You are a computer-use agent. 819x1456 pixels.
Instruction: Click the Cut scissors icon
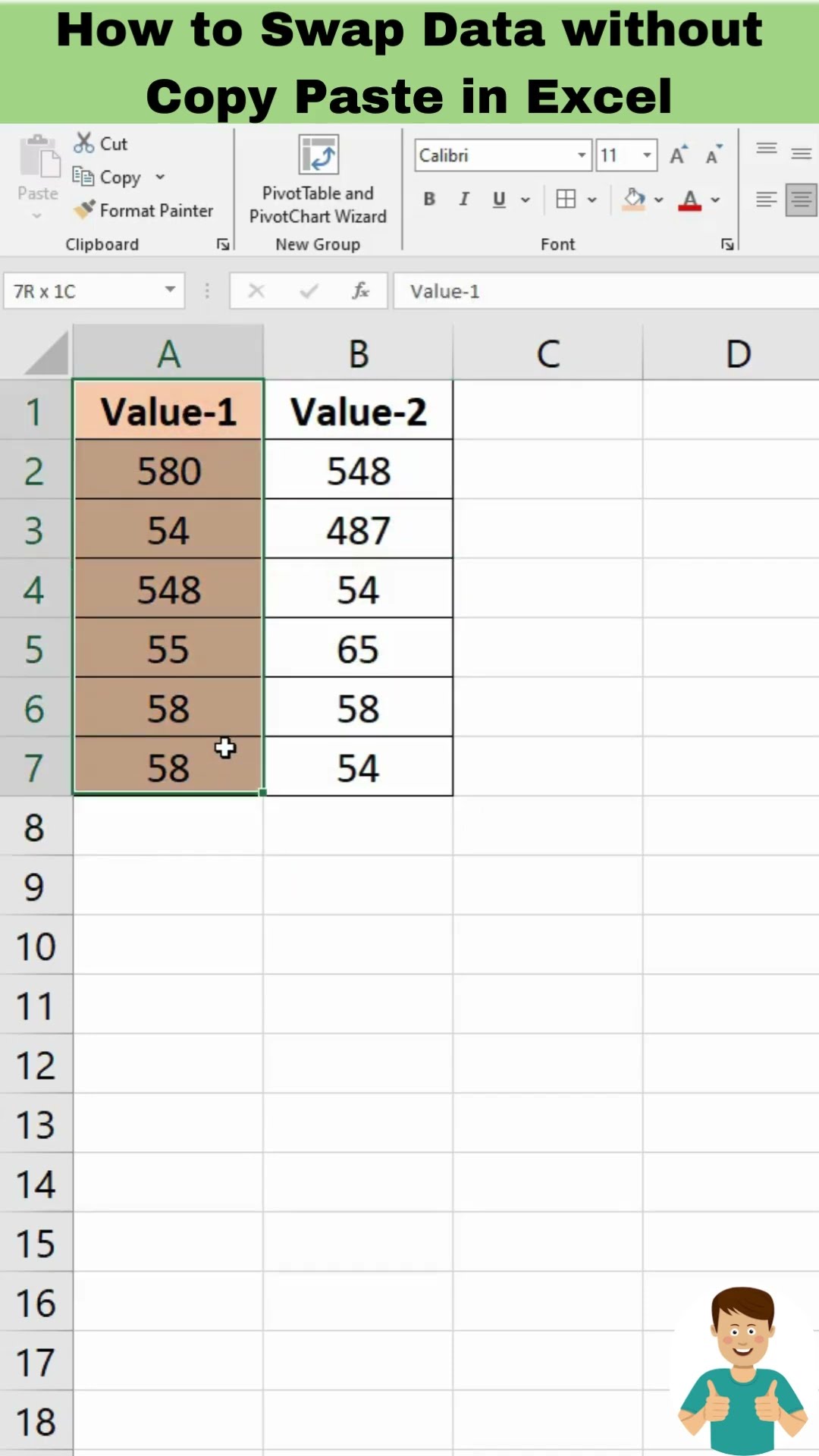point(83,143)
